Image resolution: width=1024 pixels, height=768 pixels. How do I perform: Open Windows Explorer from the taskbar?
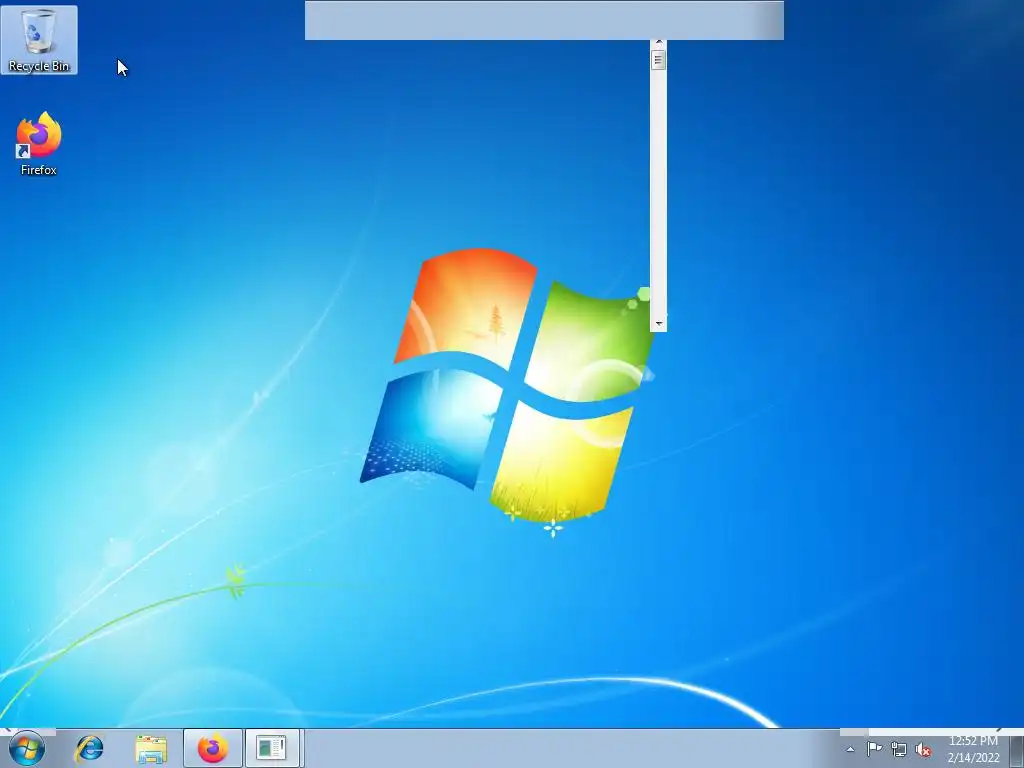[x=151, y=748]
